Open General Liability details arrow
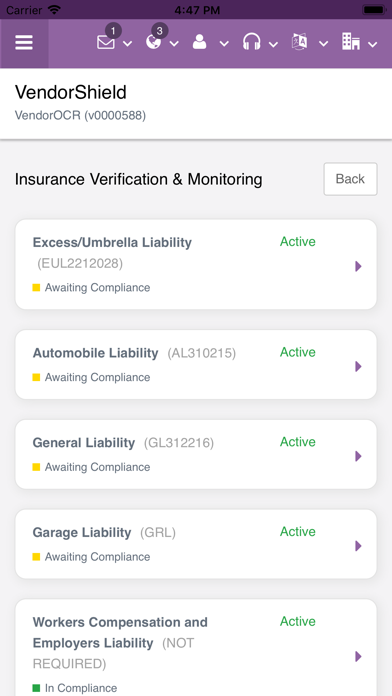 tap(358, 456)
